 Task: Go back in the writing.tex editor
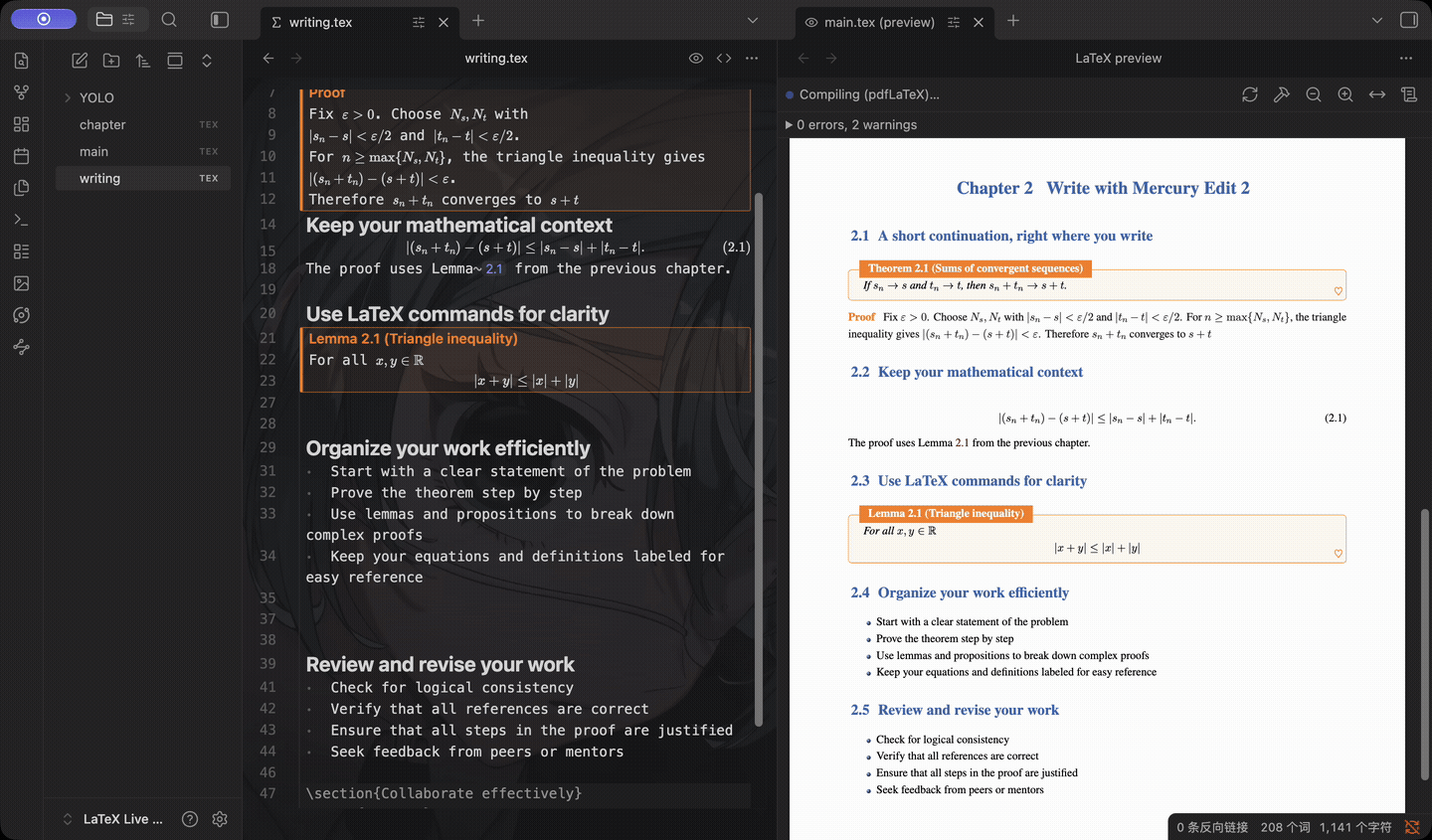click(x=268, y=59)
